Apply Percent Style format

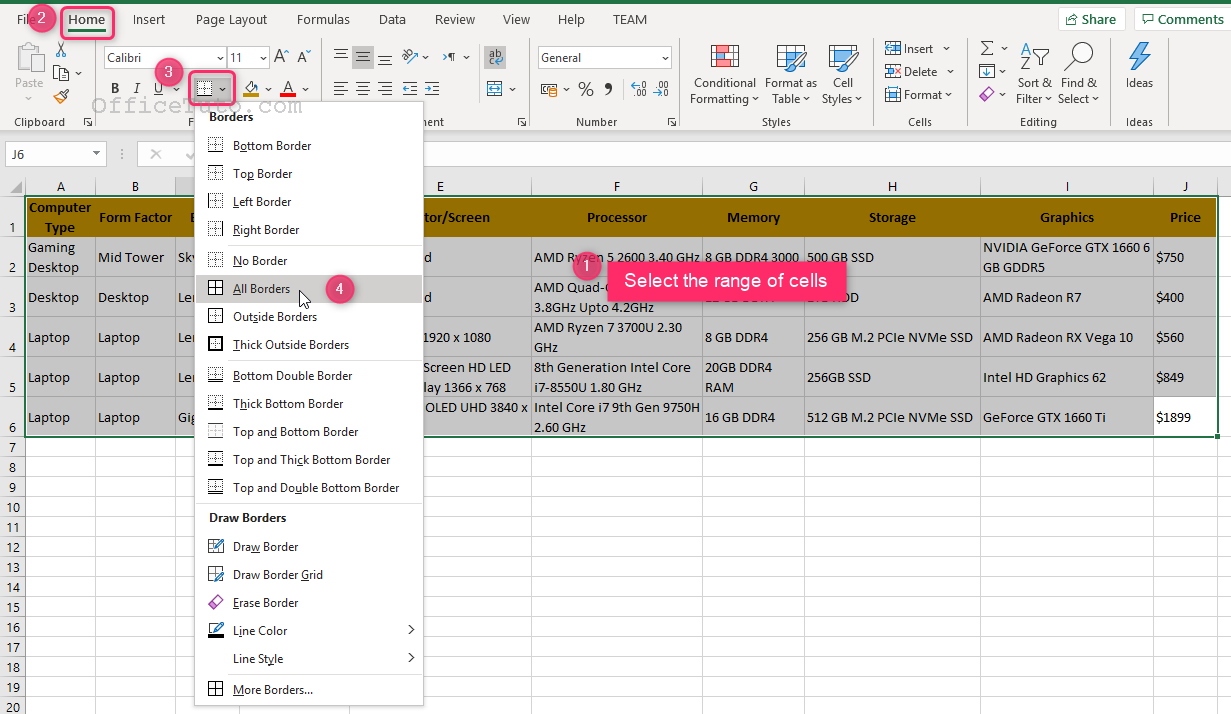[586, 89]
